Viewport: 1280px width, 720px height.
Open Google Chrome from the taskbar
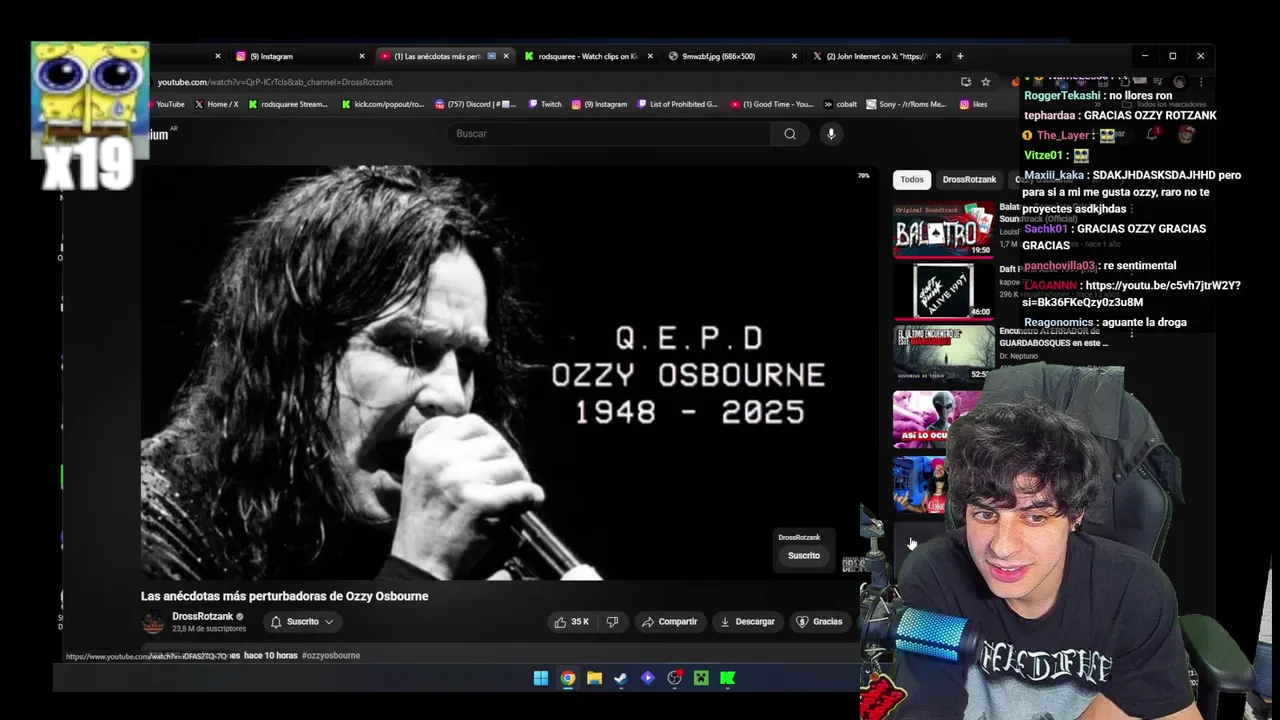tap(568, 678)
